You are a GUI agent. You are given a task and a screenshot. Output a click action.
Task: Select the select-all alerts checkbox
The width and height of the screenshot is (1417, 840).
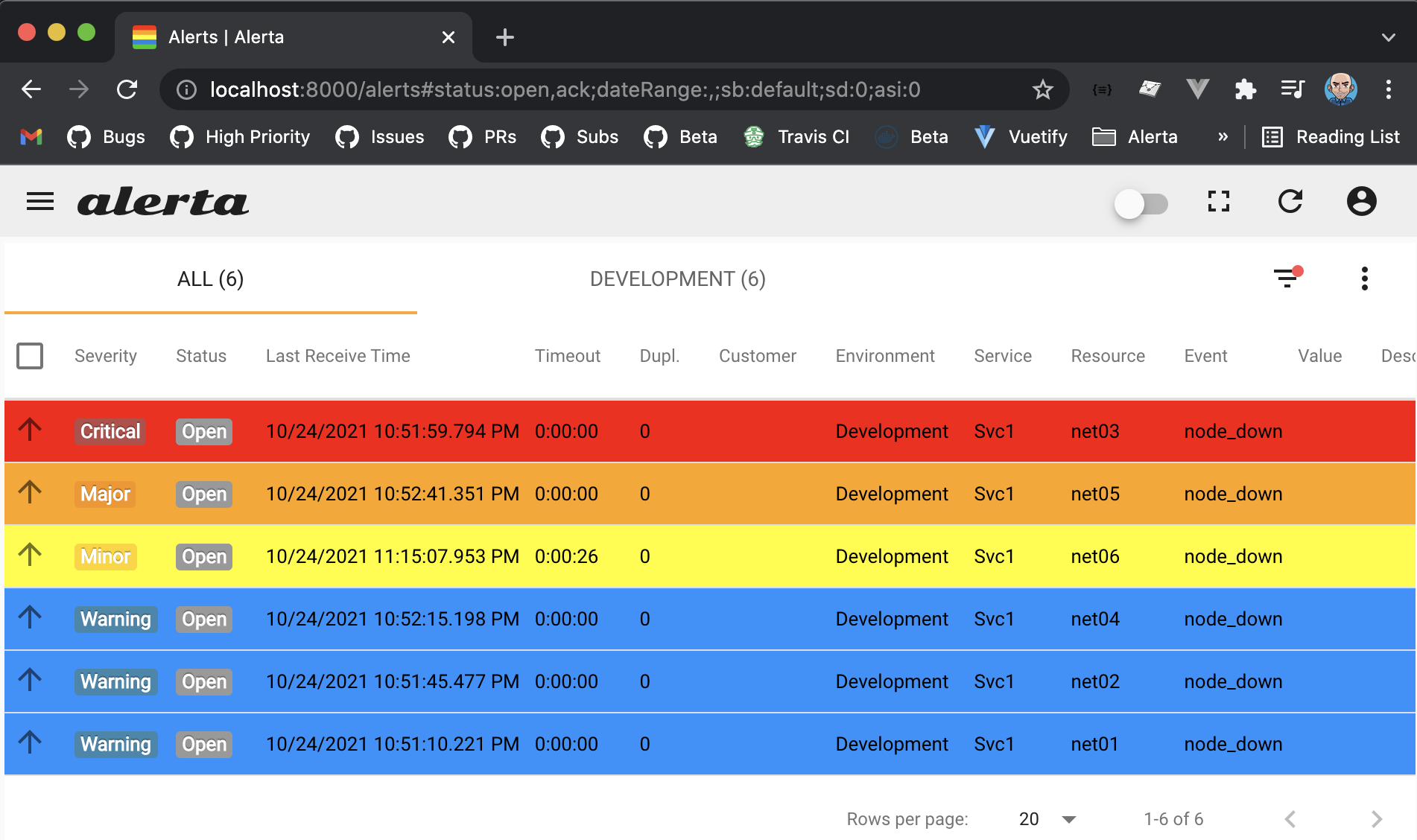(x=31, y=357)
